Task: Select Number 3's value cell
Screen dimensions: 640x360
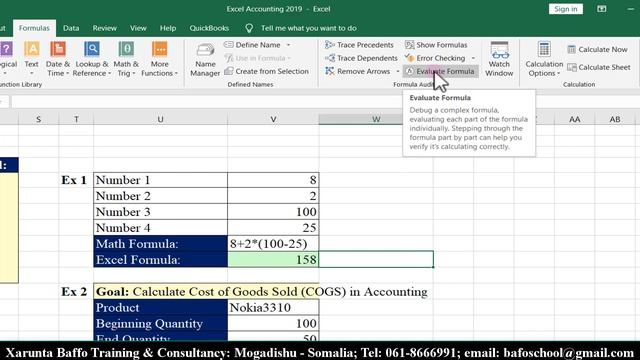Action: pos(273,212)
